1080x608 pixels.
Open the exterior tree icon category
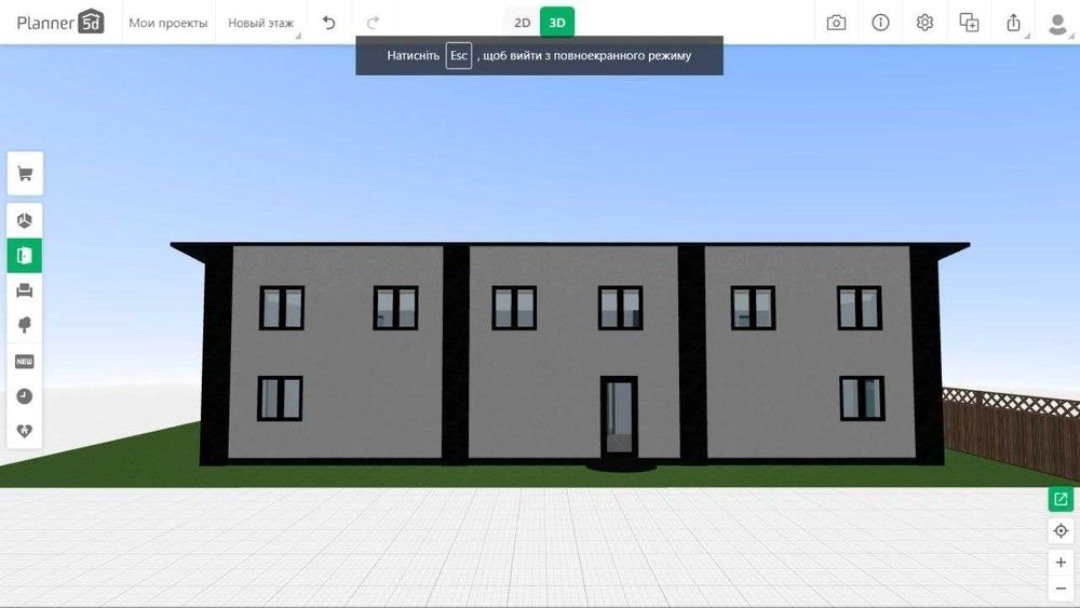[x=25, y=325]
